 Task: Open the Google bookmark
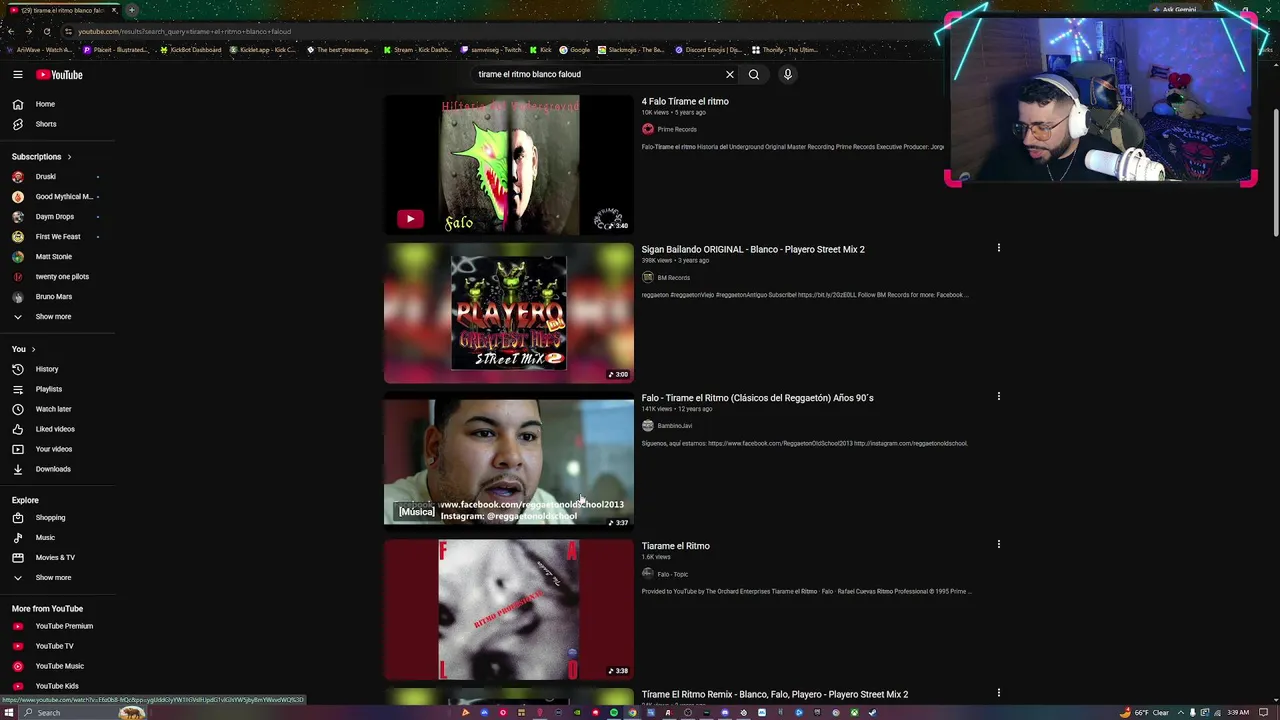(x=574, y=50)
